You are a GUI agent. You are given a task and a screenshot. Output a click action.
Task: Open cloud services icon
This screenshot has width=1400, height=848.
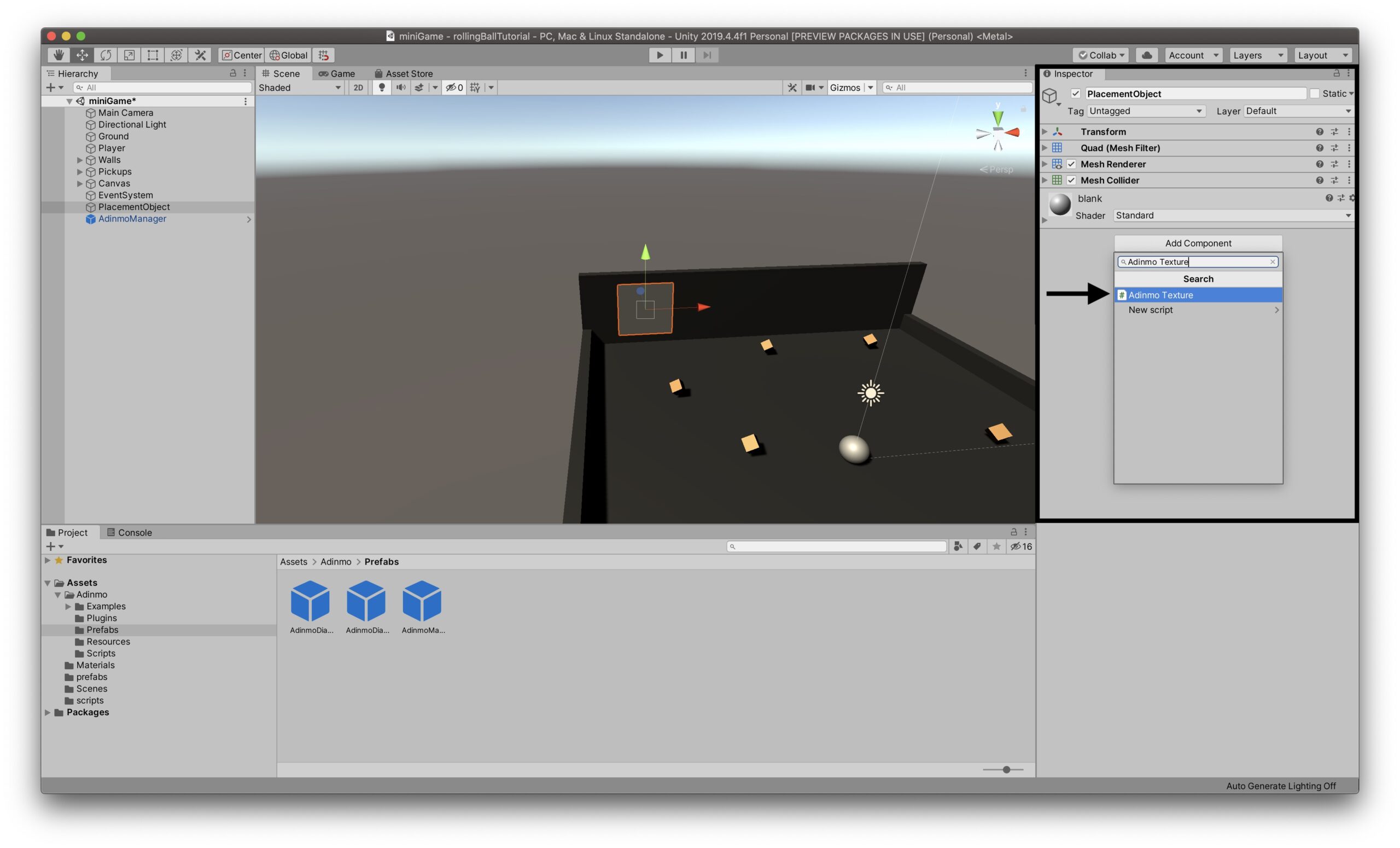coord(1147,55)
